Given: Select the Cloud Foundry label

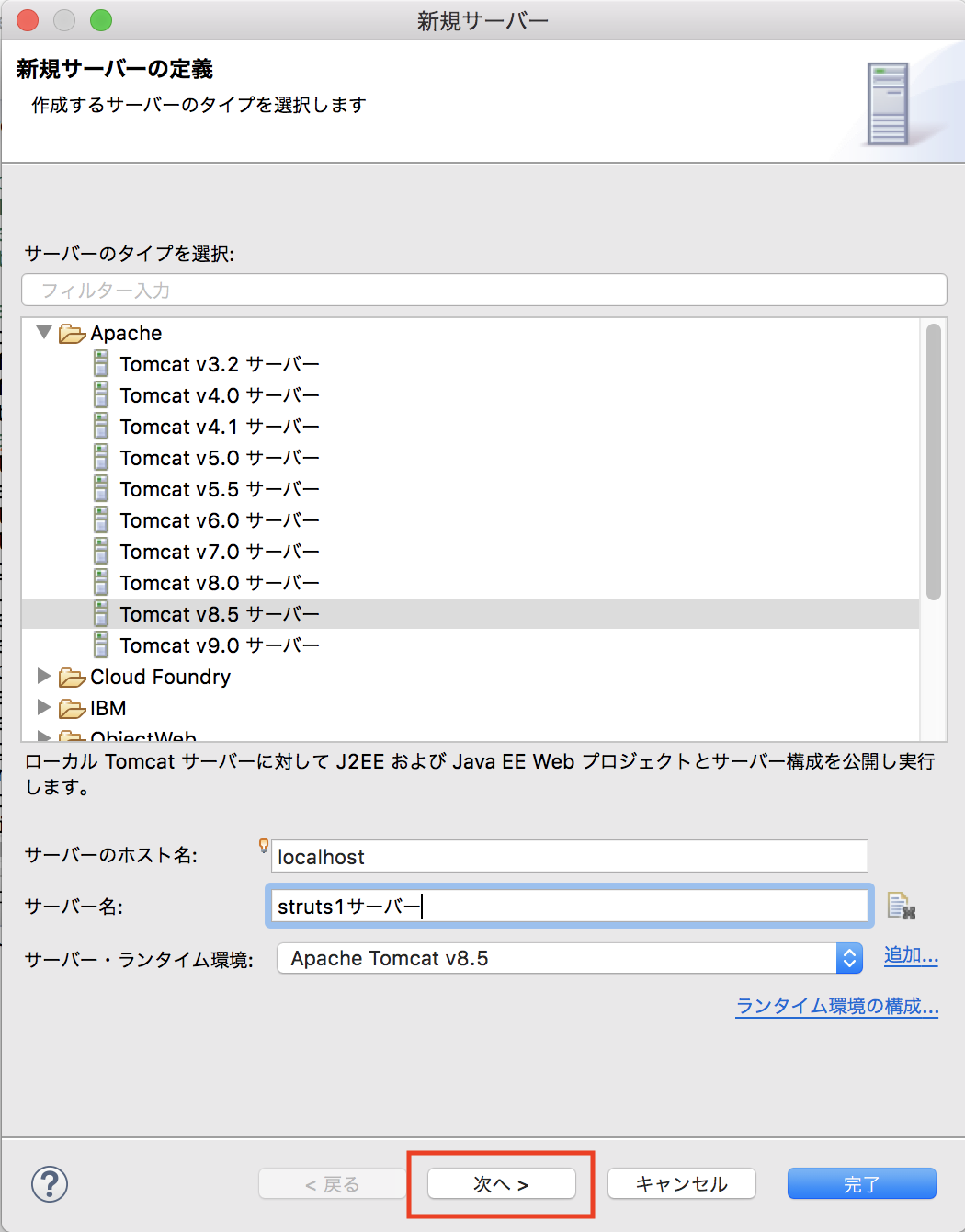Looking at the screenshot, I should pos(160,677).
